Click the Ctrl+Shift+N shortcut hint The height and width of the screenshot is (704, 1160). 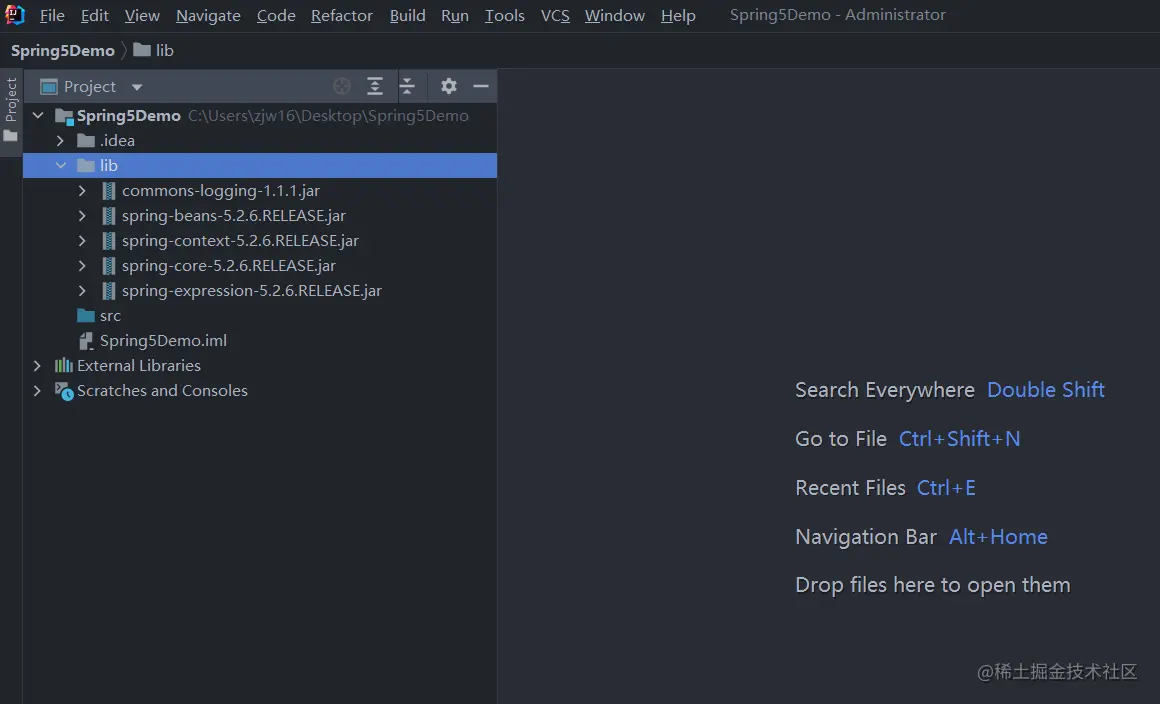click(x=960, y=439)
